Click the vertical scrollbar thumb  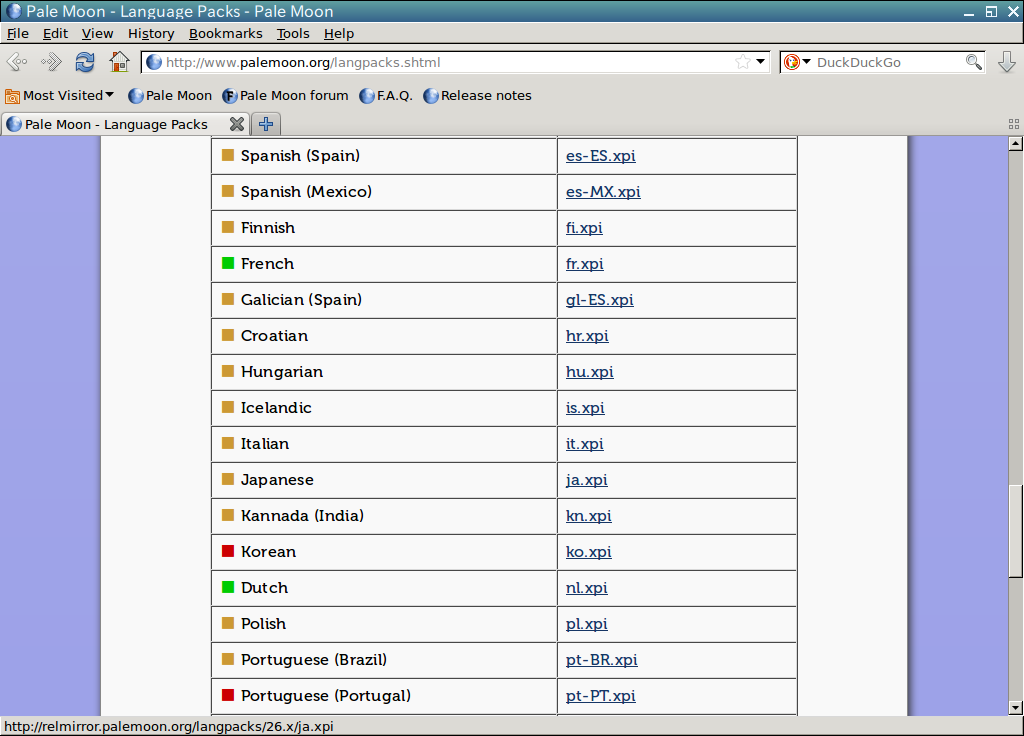[x=1016, y=531]
